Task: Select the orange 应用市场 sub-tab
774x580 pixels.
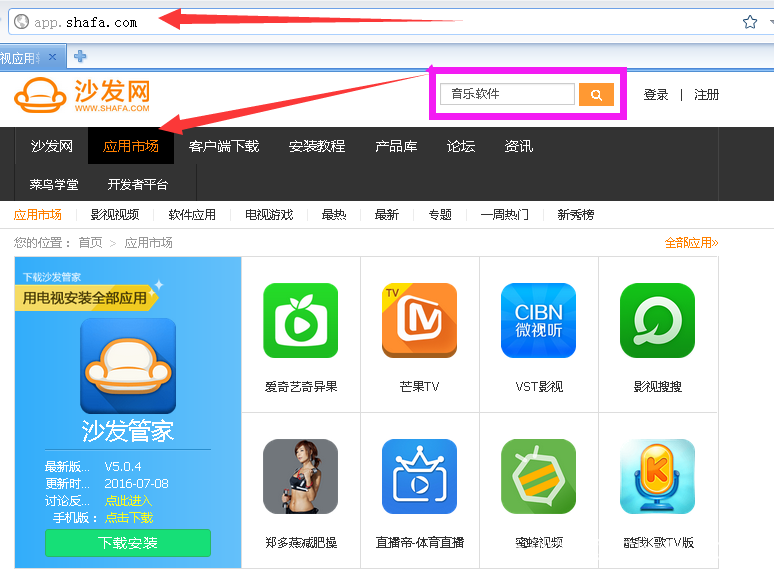Action: pyautogui.click(x=38, y=215)
